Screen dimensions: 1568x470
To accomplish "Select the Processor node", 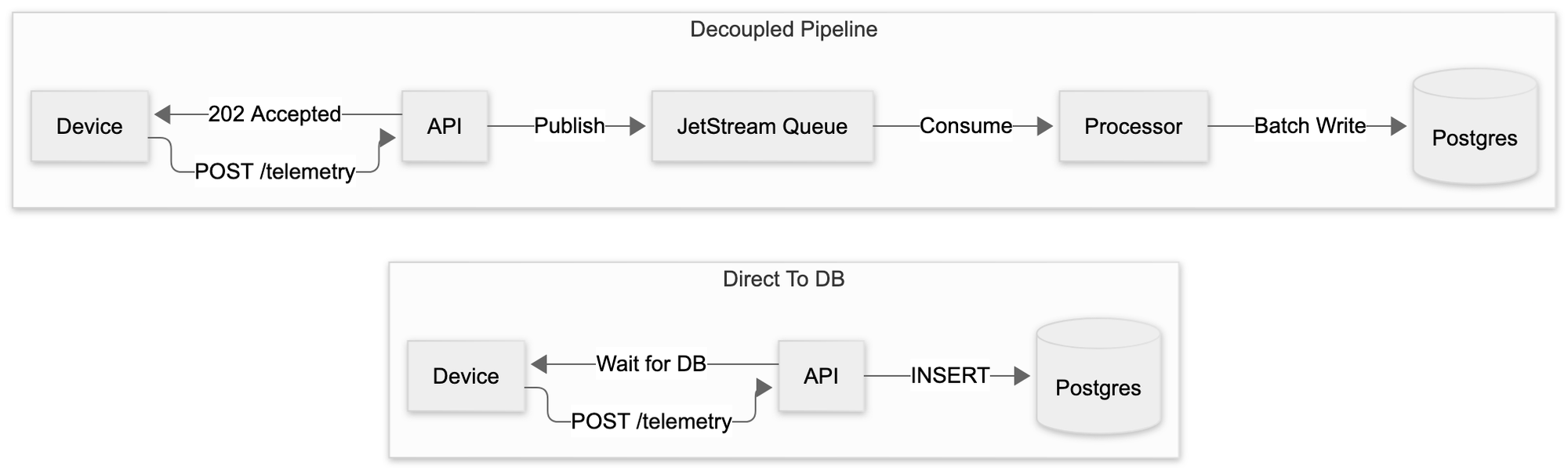I will (1133, 126).
